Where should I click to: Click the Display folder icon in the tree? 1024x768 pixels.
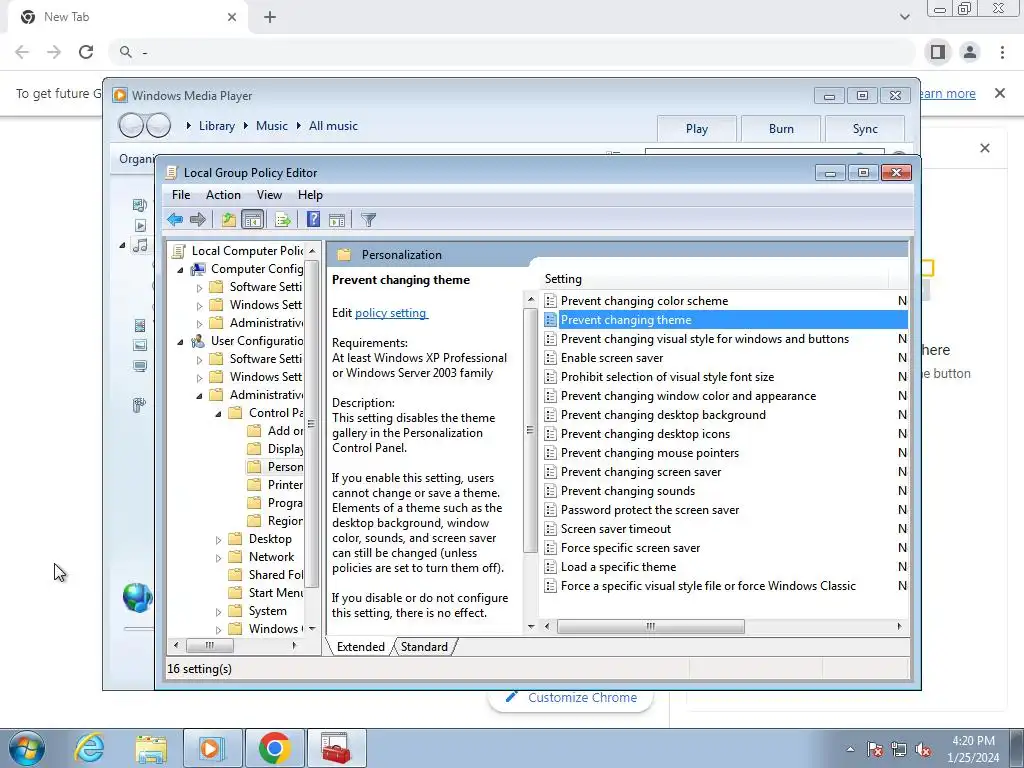[254, 449]
